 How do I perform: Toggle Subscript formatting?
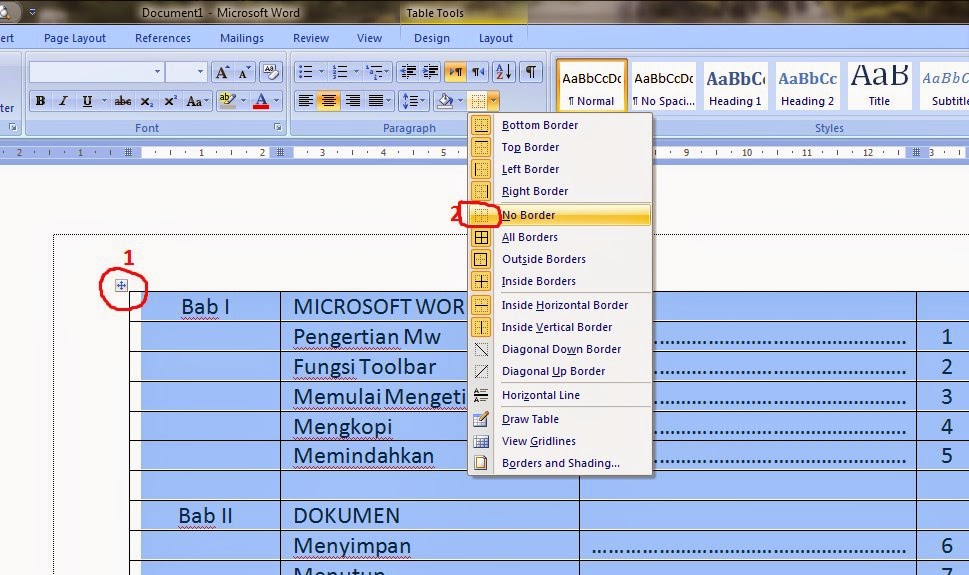(x=146, y=101)
